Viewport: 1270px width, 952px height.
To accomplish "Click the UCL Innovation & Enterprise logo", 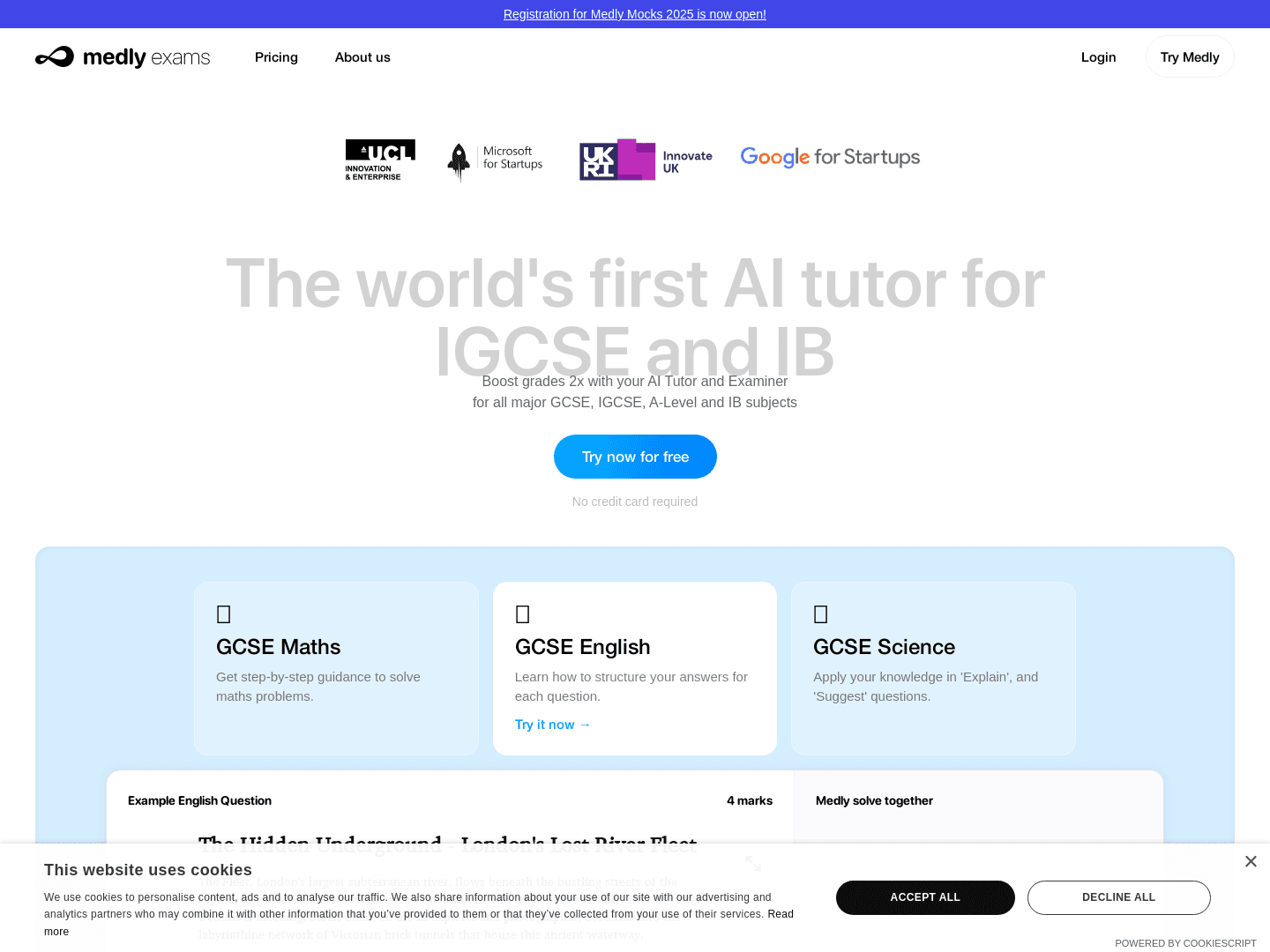I will pos(380,160).
